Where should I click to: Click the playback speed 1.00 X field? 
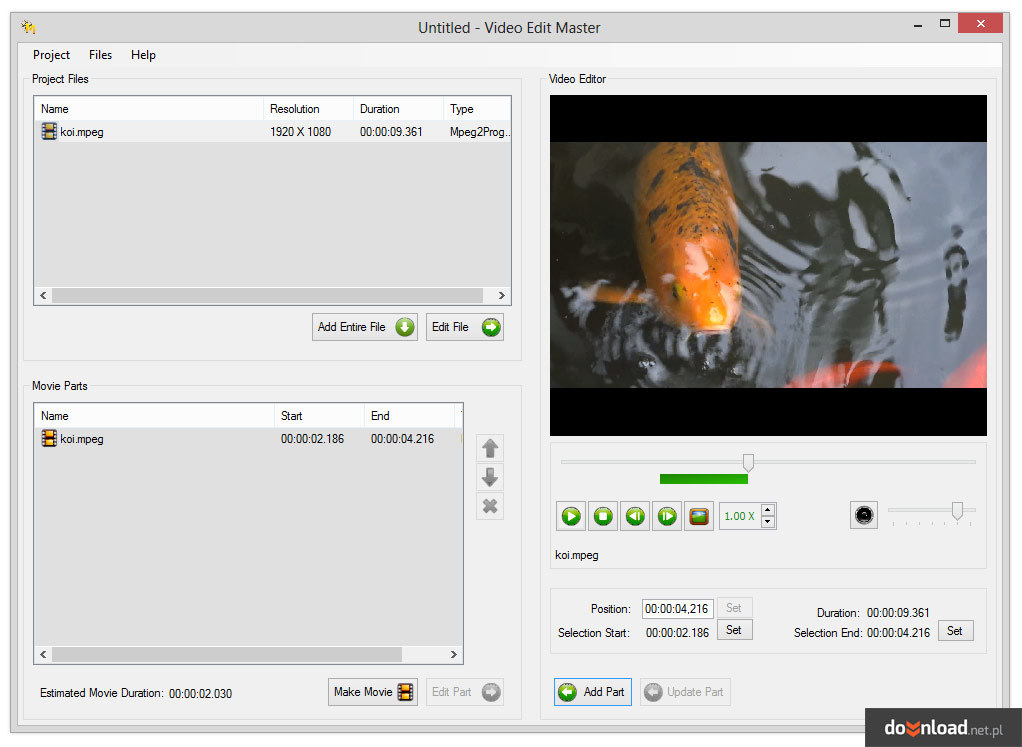coord(740,516)
